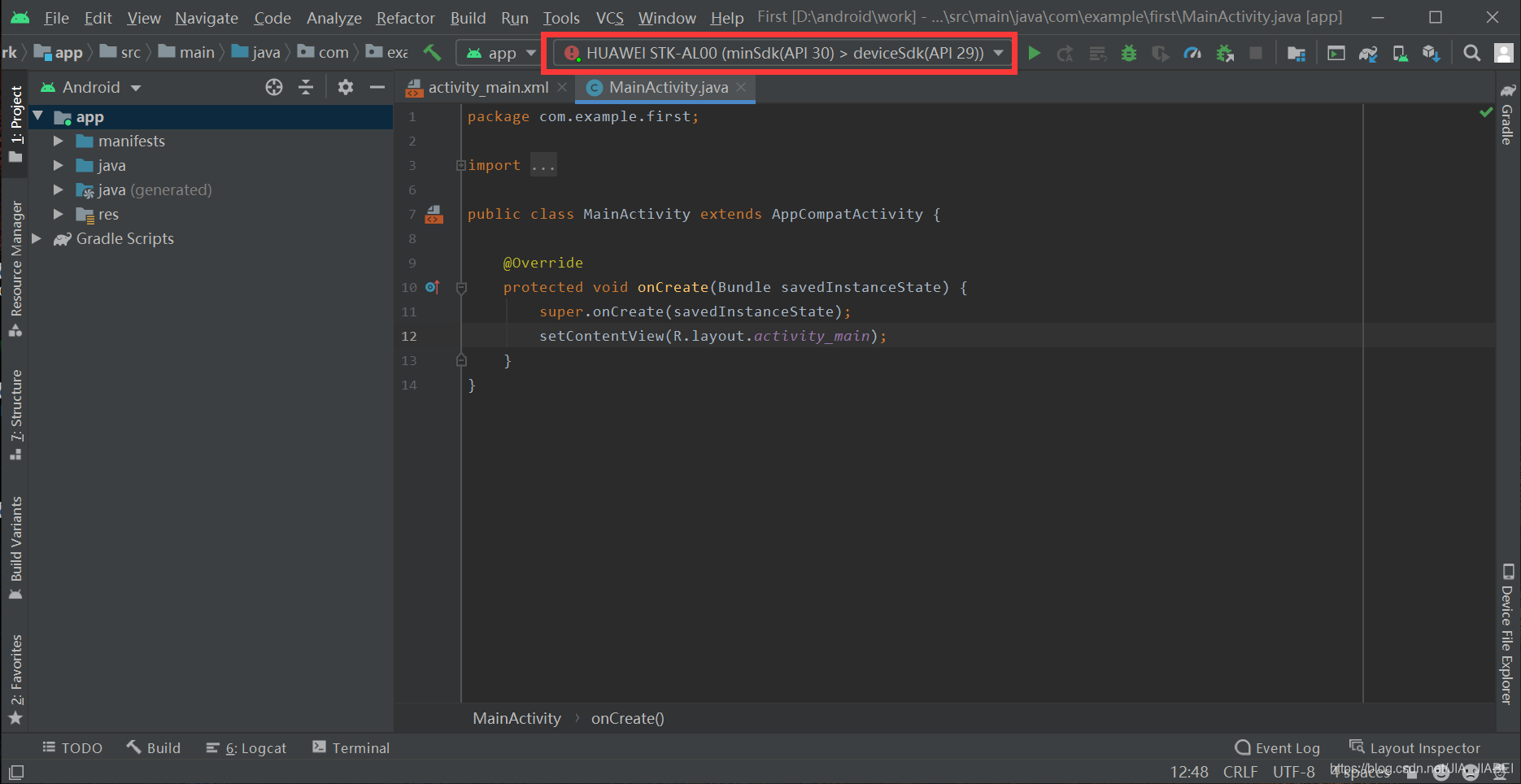The width and height of the screenshot is (1521, 784).
Task: Open the Navigate menu
Action: pyautogui.click(x=207, y=18)
